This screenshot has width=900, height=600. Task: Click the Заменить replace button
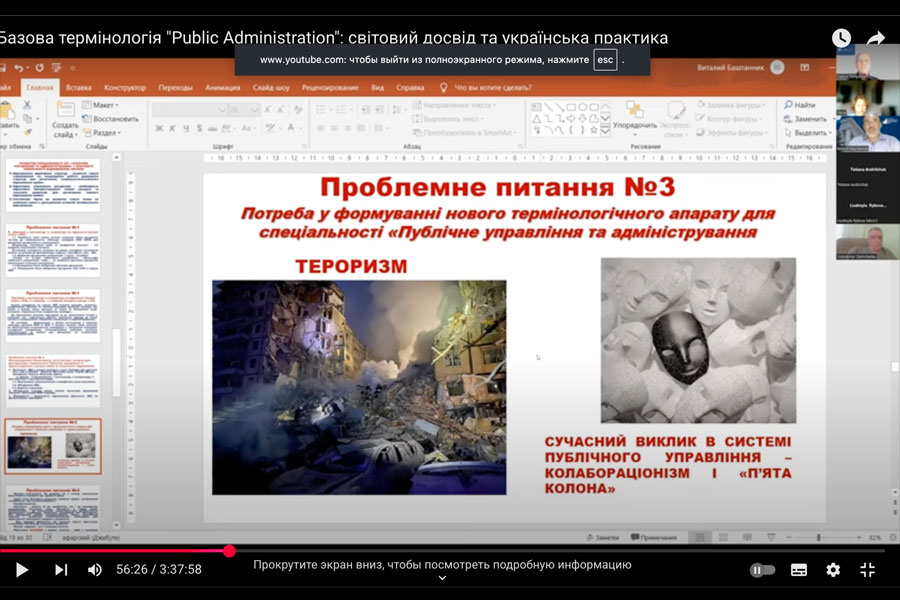pos(808,118)
